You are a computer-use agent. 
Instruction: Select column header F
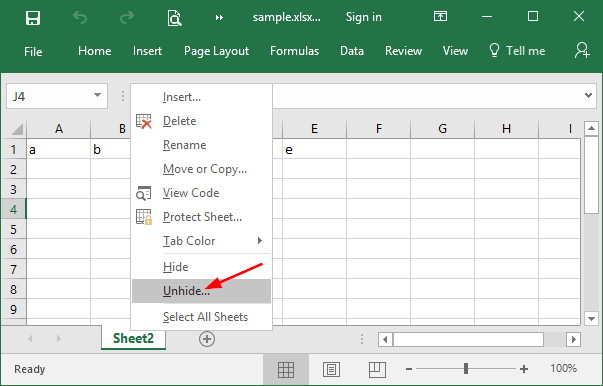378,129
